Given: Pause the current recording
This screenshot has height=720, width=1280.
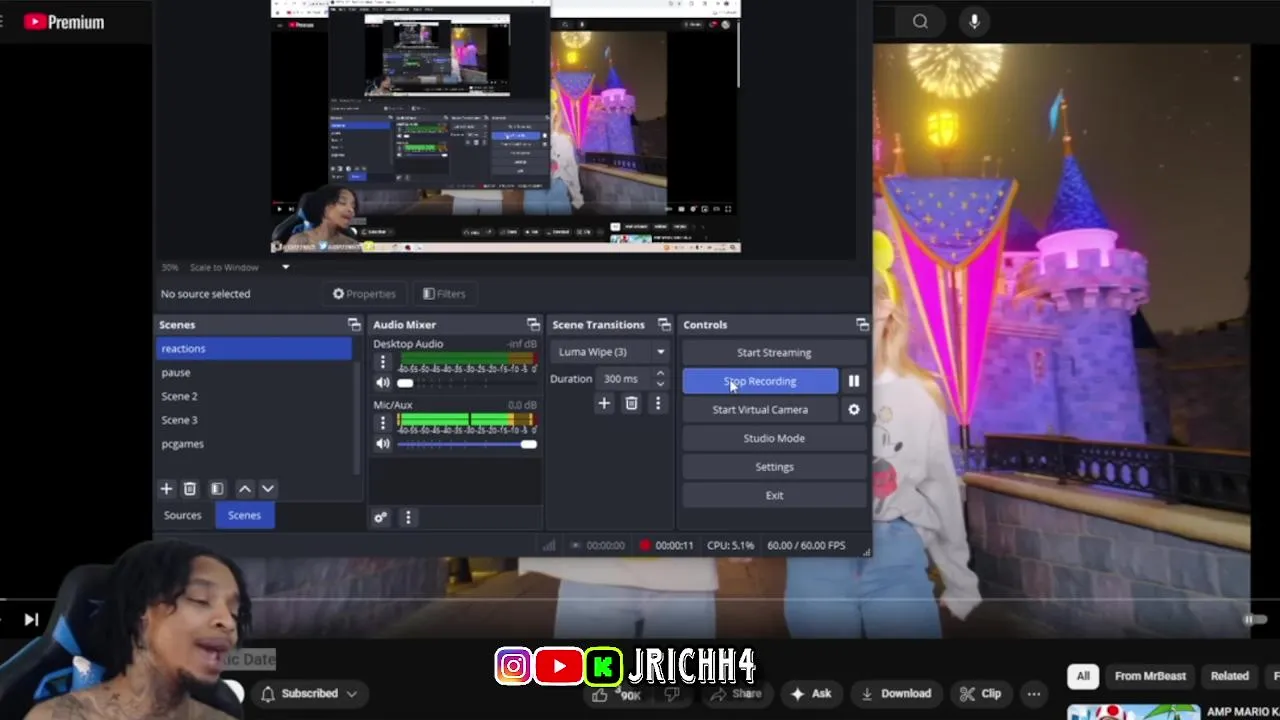Looking at the screenshot, I should pyautogui.click(x=854, y=381).
